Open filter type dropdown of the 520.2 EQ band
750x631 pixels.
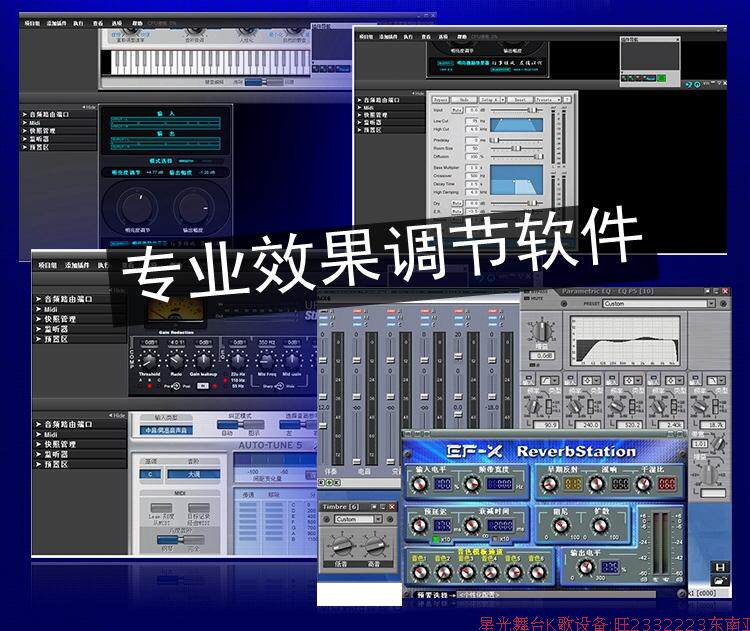[x=632, y=380]
